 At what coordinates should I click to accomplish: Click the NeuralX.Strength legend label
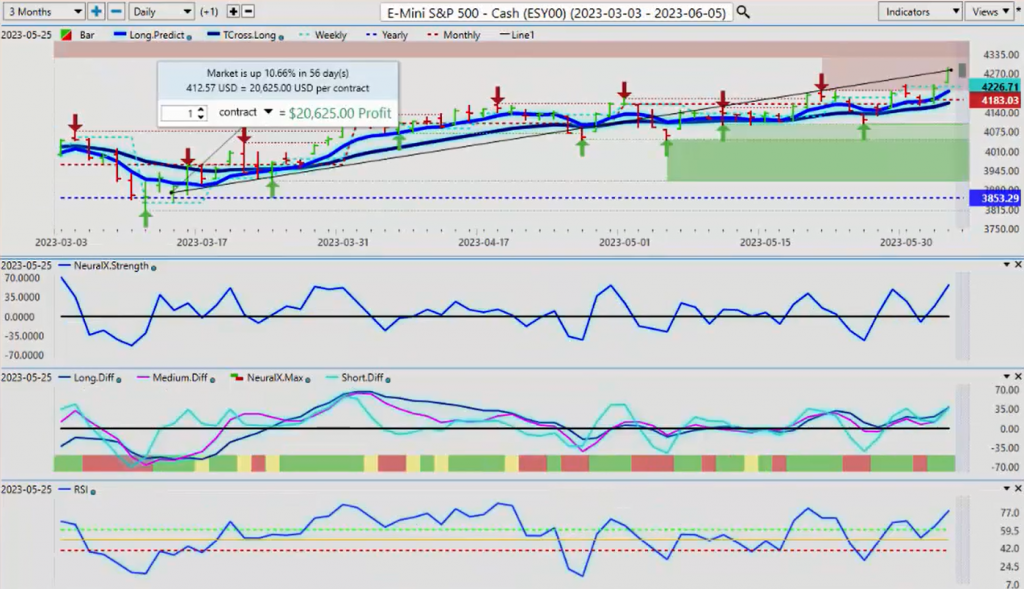coord(111,266)
